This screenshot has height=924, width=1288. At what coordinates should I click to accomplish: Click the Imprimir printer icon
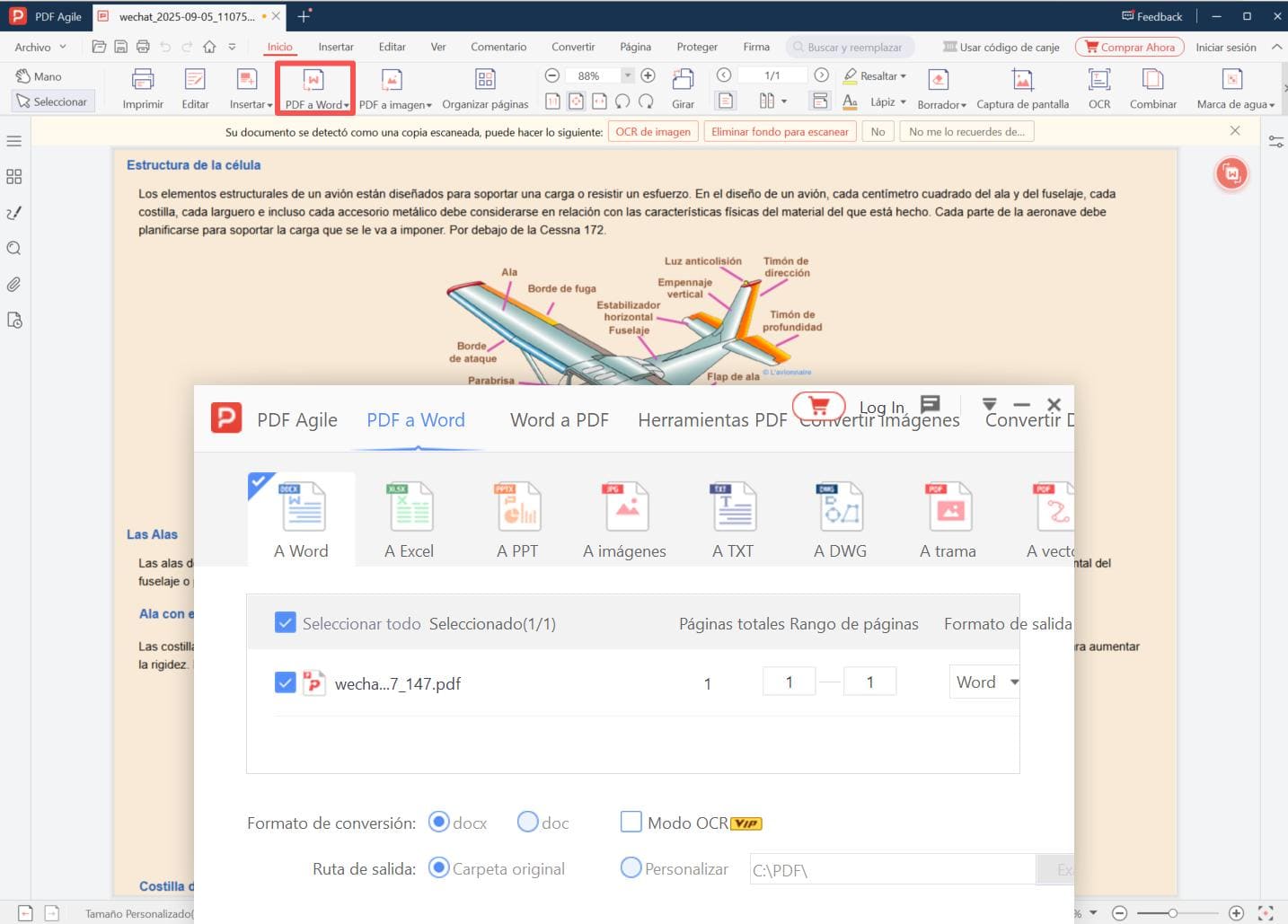pos(143,81)
